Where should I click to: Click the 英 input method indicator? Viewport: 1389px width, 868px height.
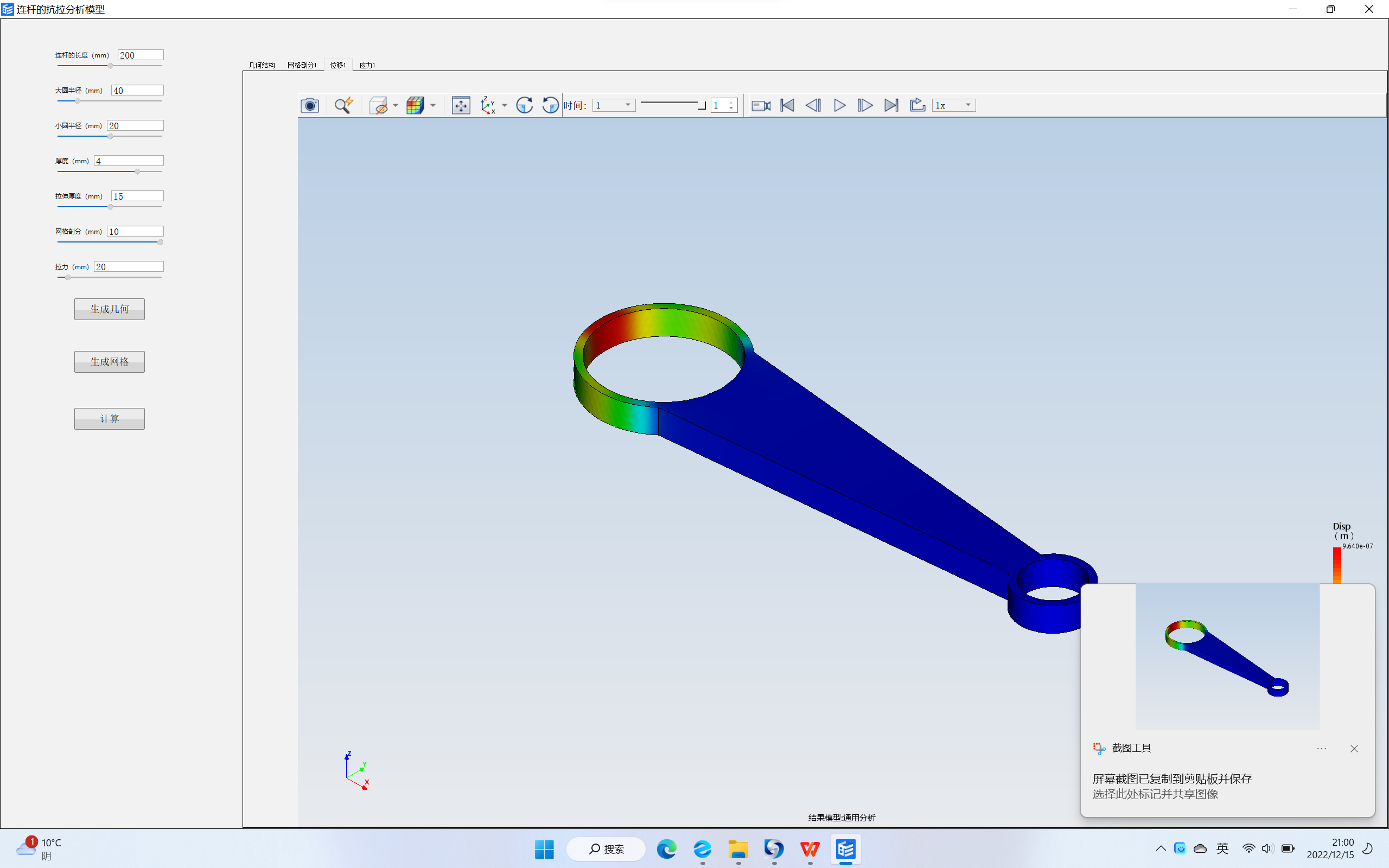pyautogui.click(x=1222, y=848)
